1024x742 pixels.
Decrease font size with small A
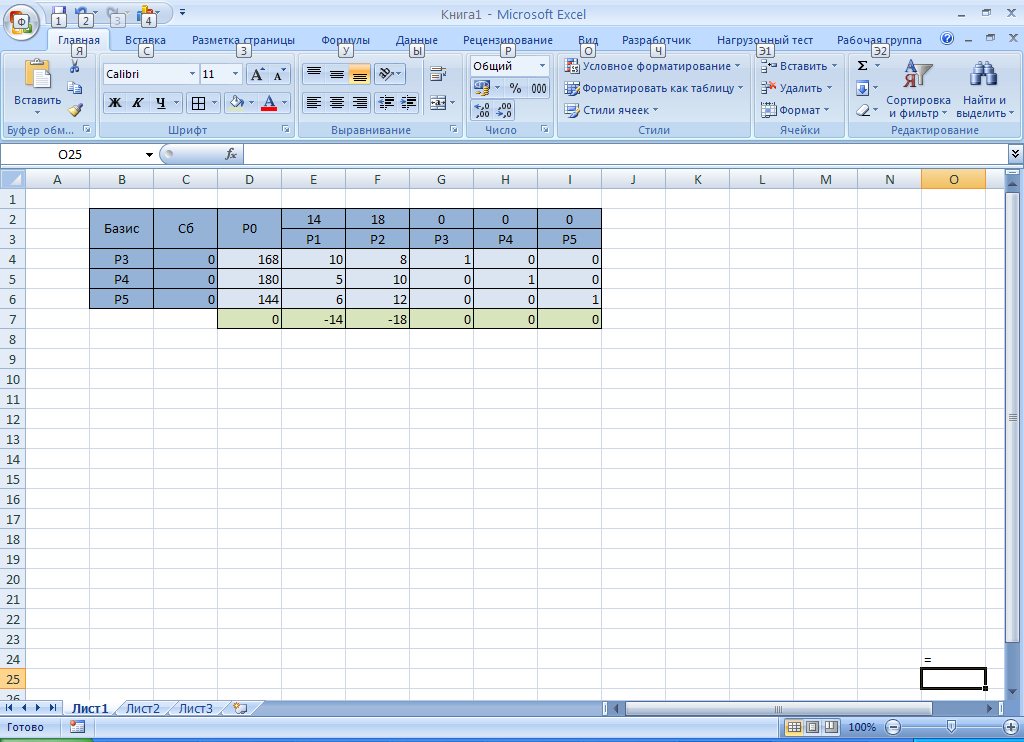pos(279,74)
